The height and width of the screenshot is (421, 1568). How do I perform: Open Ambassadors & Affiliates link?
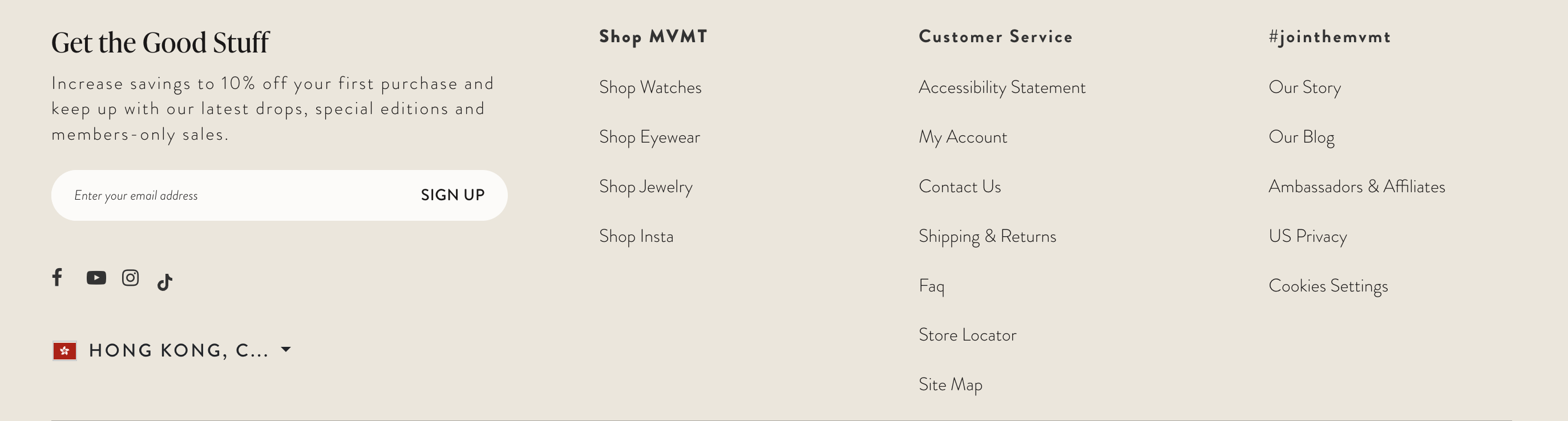tap(1357, 187)
